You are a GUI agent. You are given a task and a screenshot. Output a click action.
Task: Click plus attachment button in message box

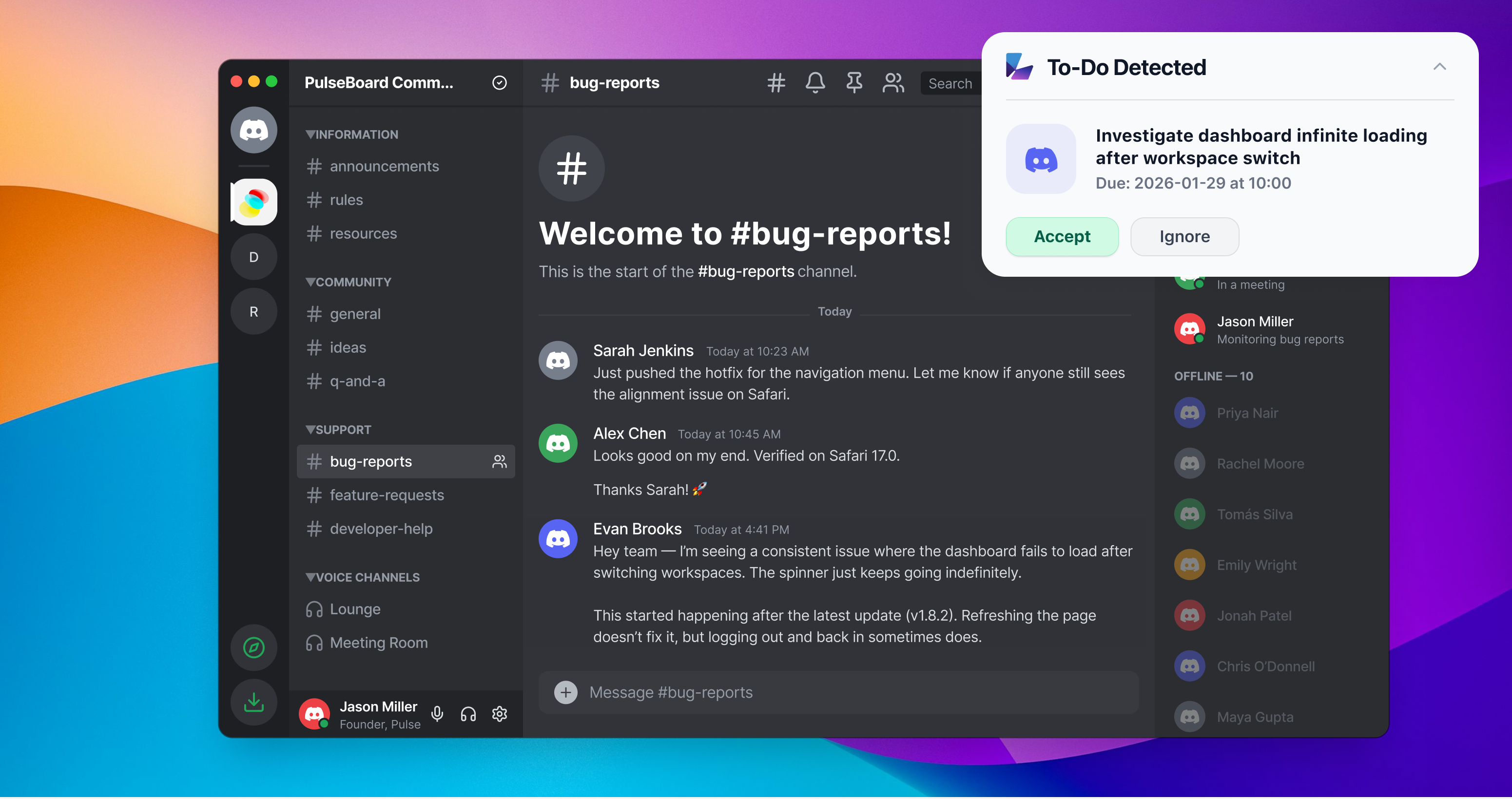point(565,692)
